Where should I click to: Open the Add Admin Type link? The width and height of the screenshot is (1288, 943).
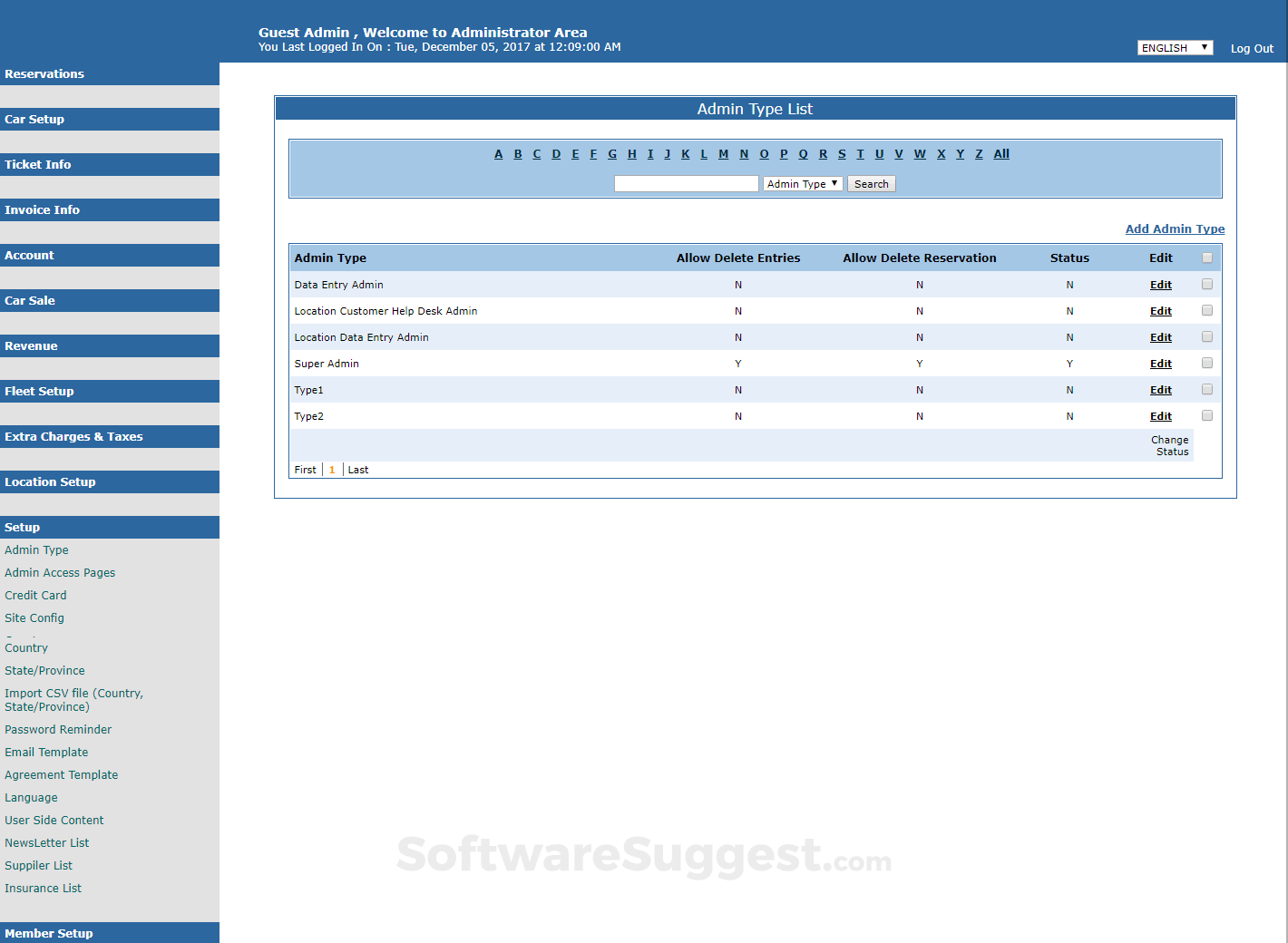(x=1175, y=228)
